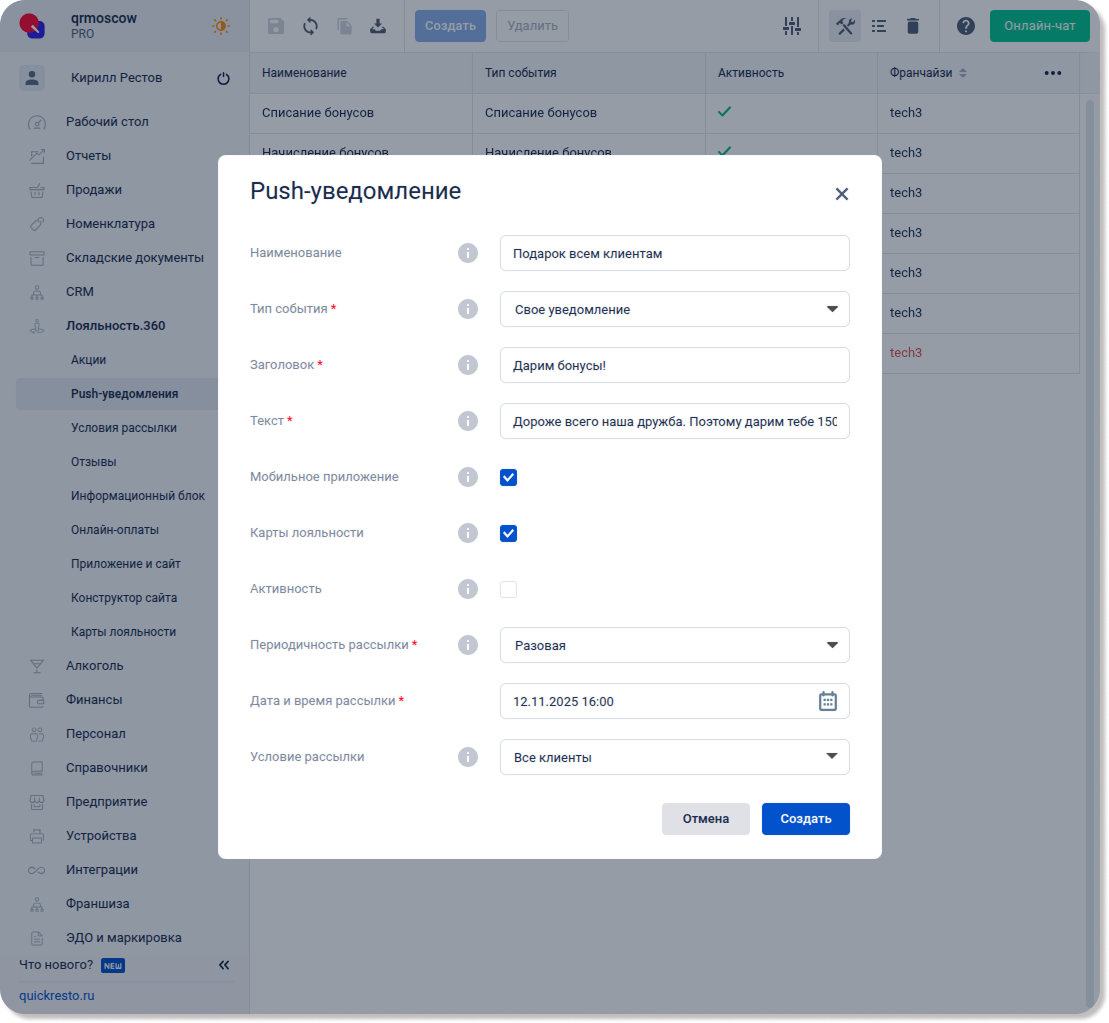Open the Условие рассылки dropdown
The height and width of the screenshot is (1023, 1109).
click(674, 757)
